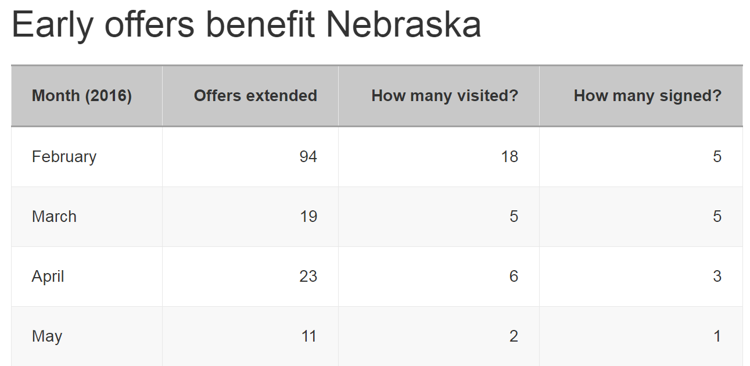Click the 'Offers extended' column header
This screenshot has height=366, width=750.
click(x=255, y=96)
